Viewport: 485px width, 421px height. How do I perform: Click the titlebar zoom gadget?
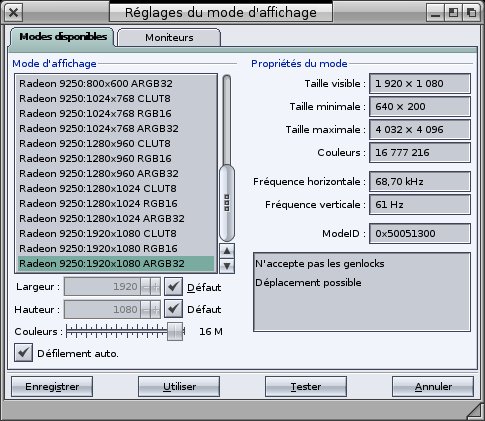click(453, 12)
